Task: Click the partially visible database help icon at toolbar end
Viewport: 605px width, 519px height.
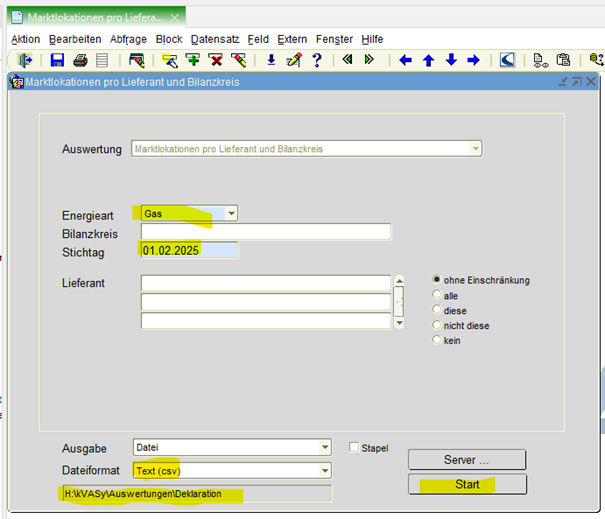Action: [x=597, y=60]
